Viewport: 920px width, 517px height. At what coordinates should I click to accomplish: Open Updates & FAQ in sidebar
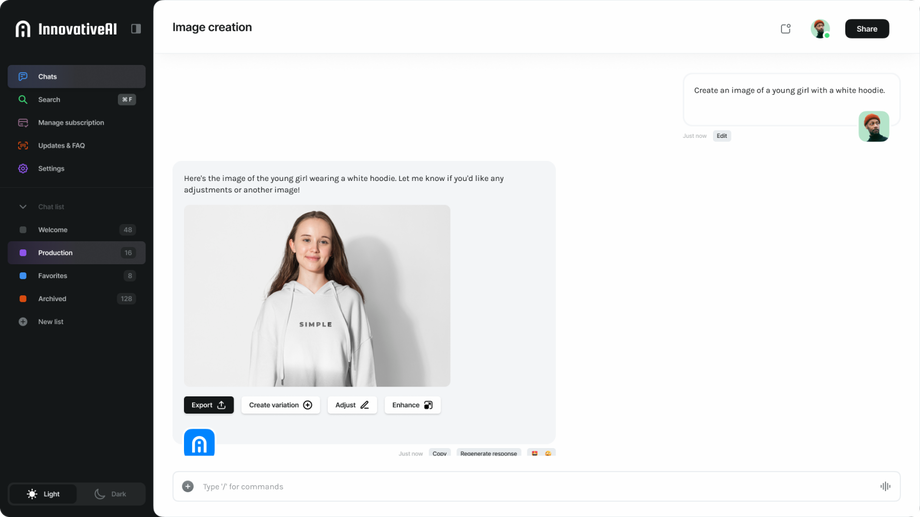pos(61,146)
